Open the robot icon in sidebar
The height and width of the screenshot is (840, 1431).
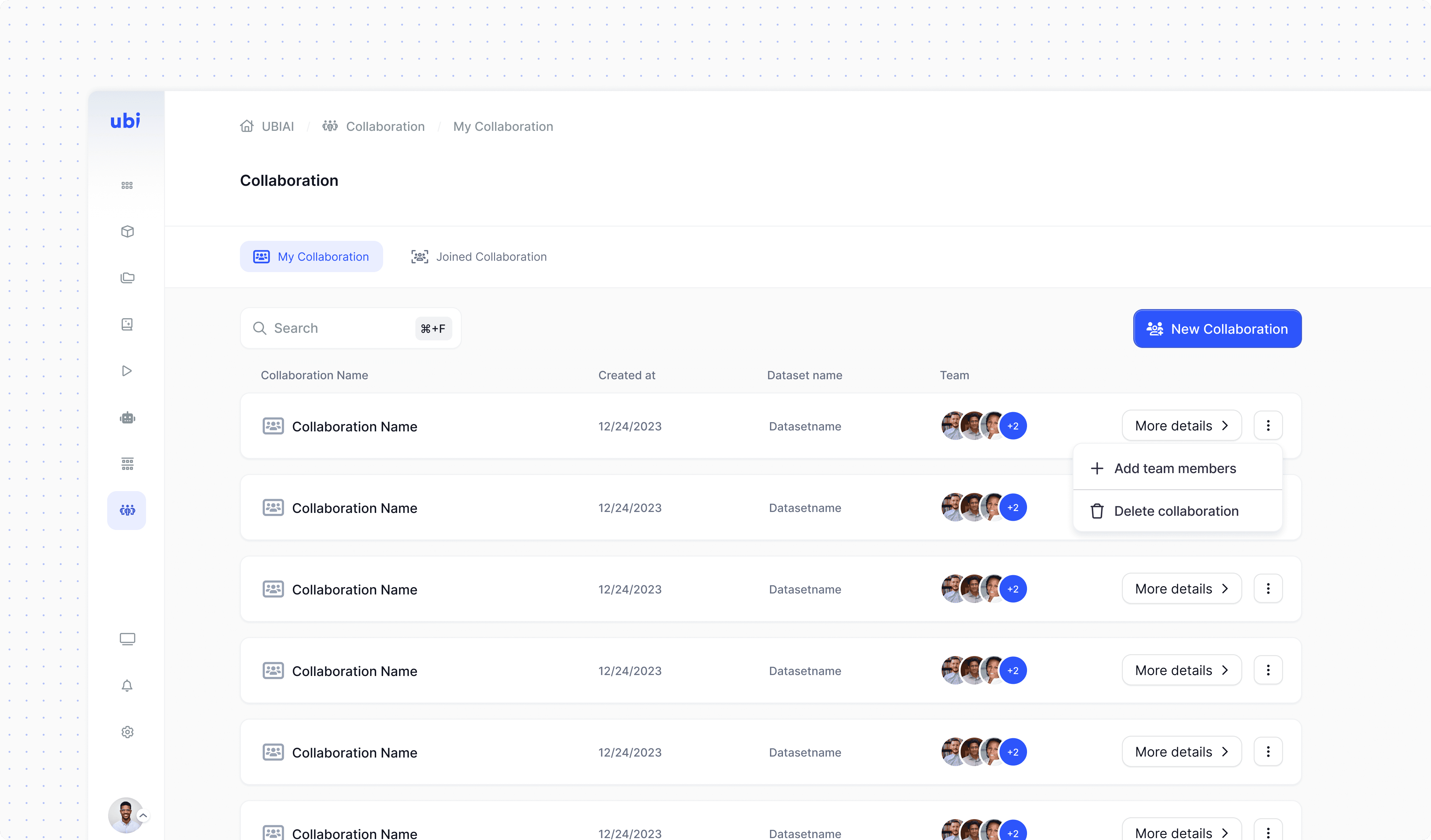(x=127, y=418)
